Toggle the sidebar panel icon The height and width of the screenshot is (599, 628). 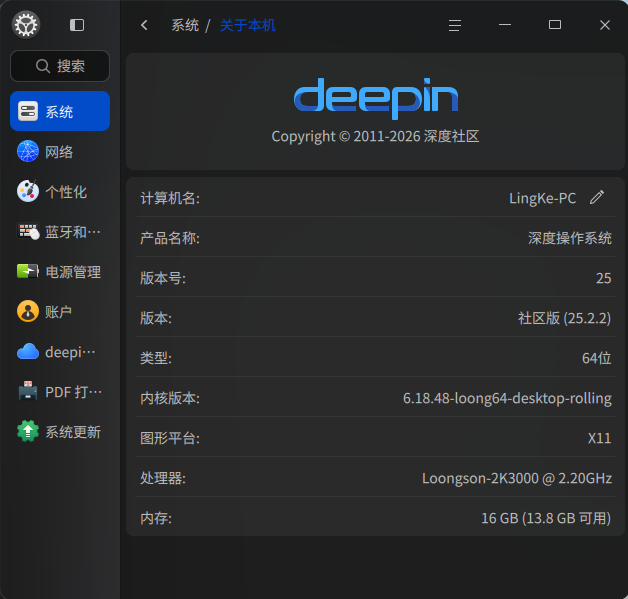pyautogui.click(x=76, y=25)
